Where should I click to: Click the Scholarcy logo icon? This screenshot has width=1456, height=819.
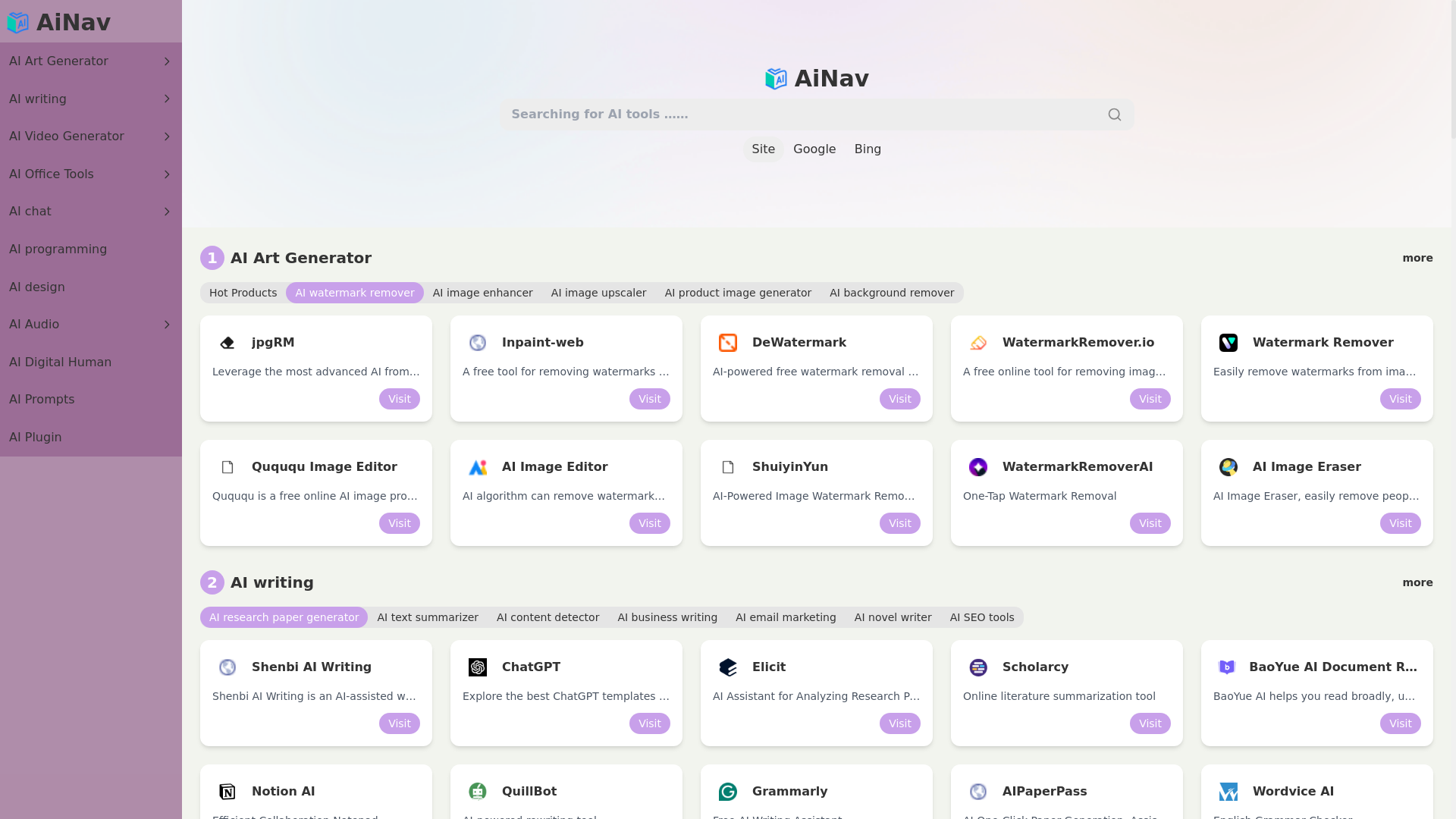tap(978, 667)
